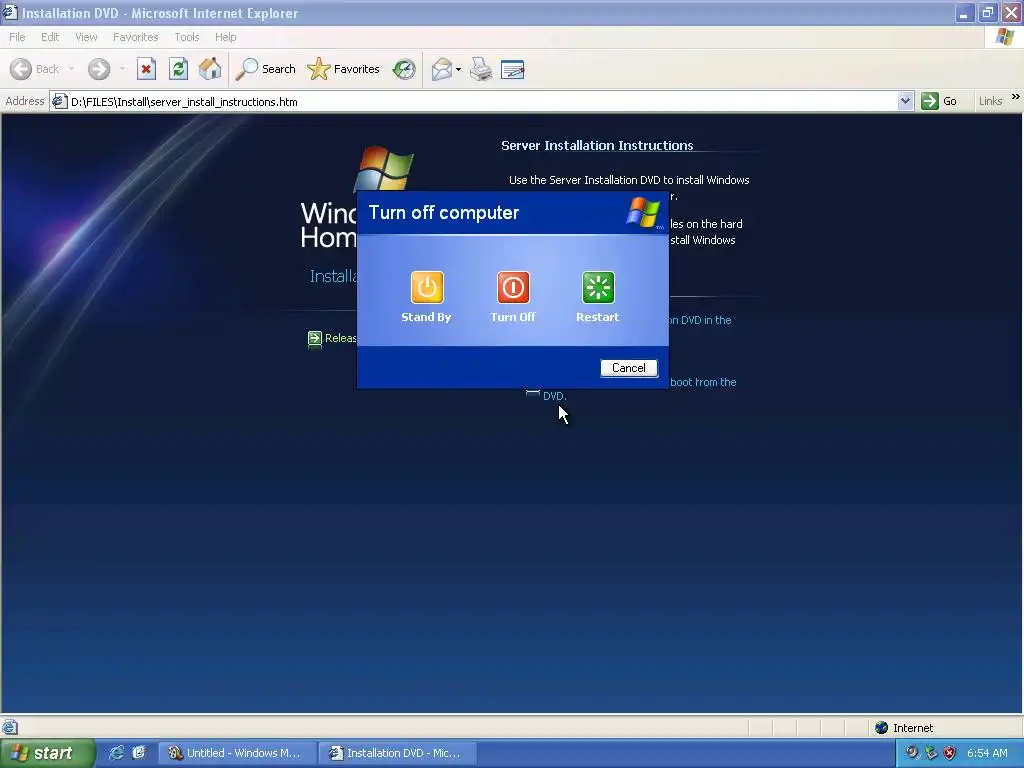Viewport: 1024px width, 768px height.
Task: Click the IE title bar page icon
Action: 10,12
